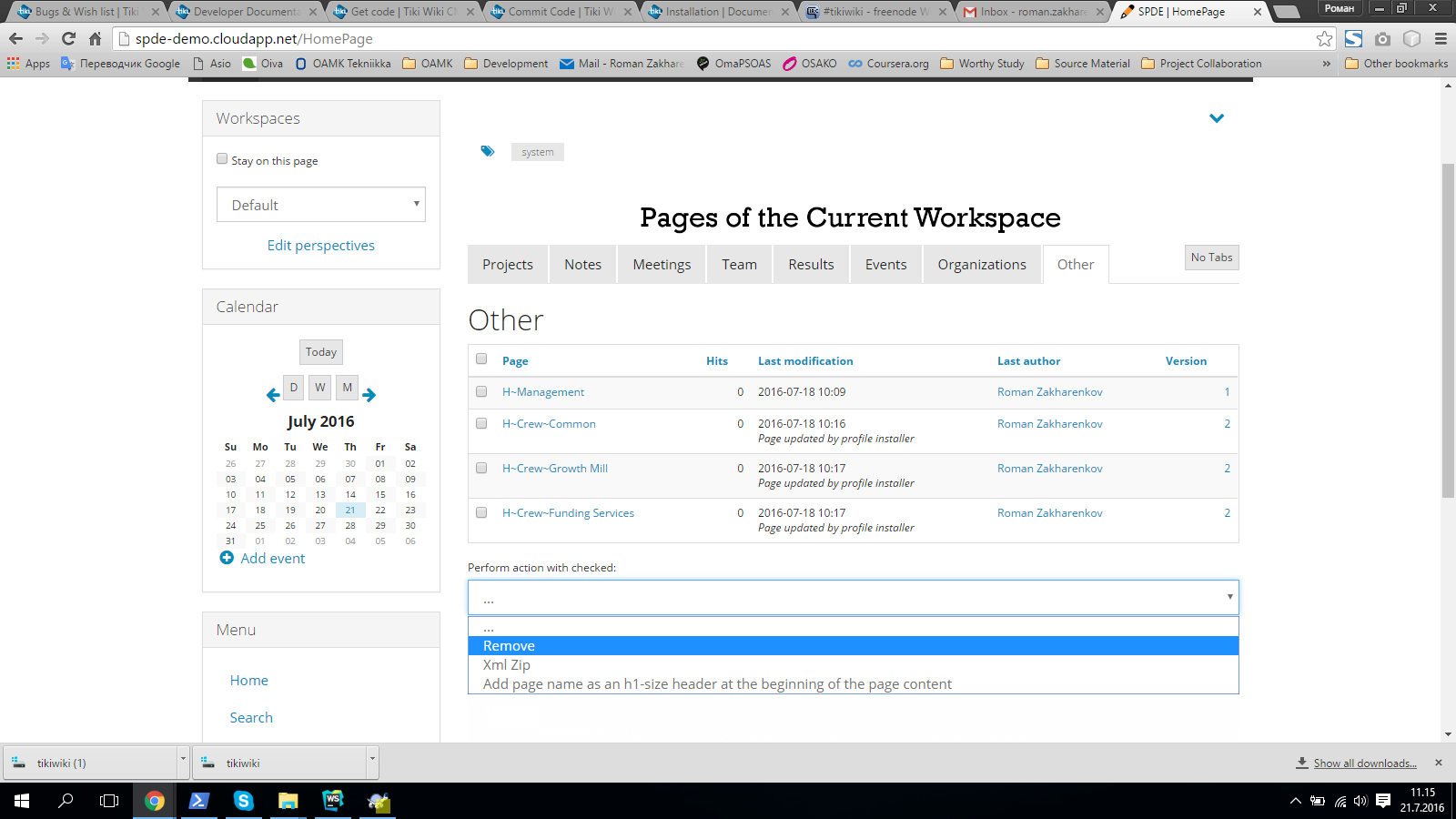The height and width of the screenshot is (819, 1456).
Task: Click the volume icon in the system tray
Action: 1360,801
